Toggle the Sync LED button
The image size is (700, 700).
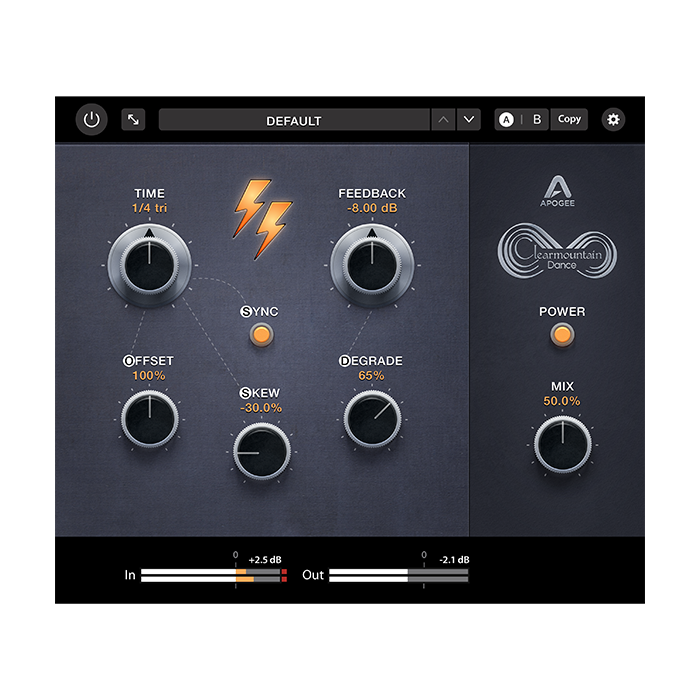pos(261,335)
